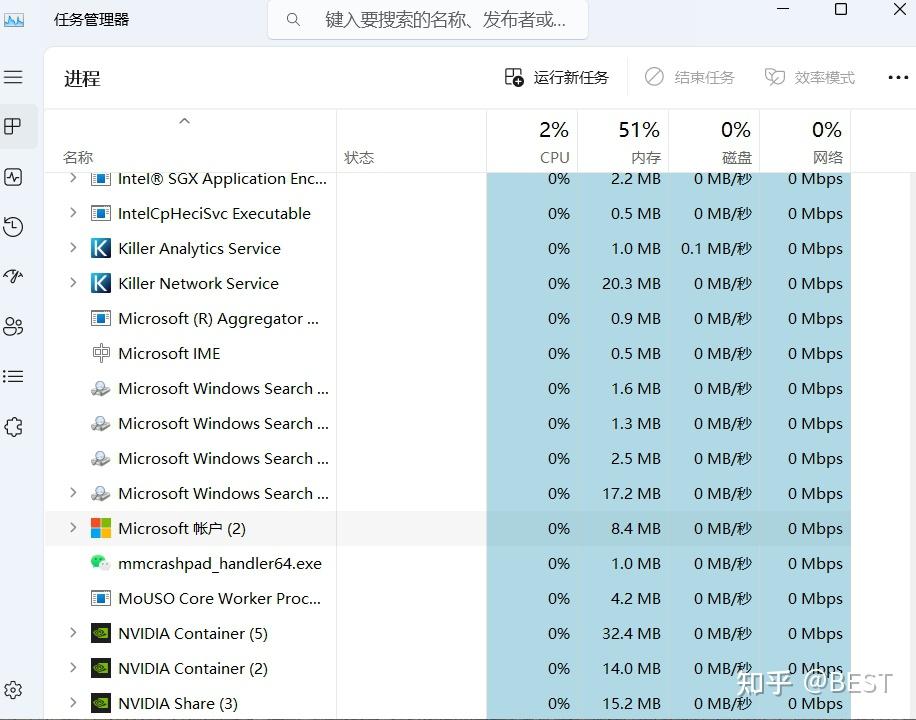Select Microsoft (R) Aggregator row name
Screen dimensions: 916x720
click(x=218, y=319)
